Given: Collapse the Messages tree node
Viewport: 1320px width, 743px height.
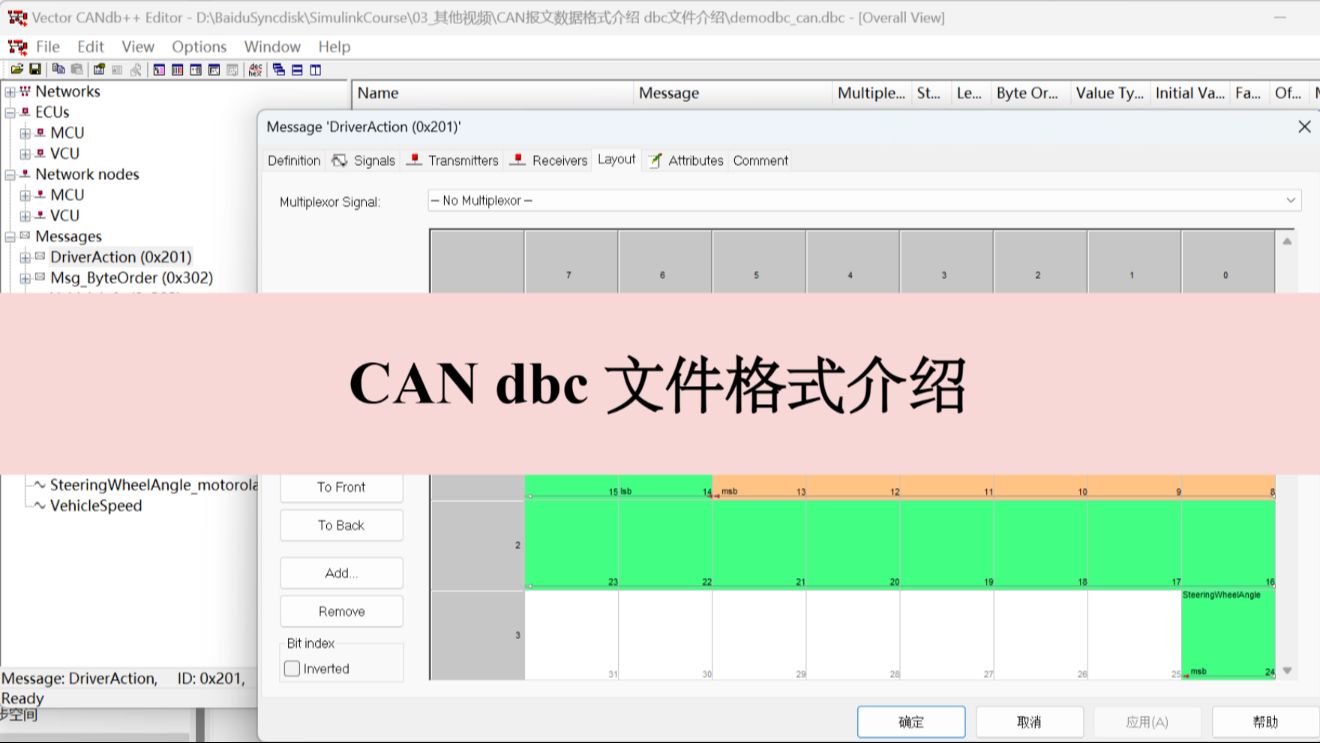Looking at the screenshot, I should (x=10, y=236).
